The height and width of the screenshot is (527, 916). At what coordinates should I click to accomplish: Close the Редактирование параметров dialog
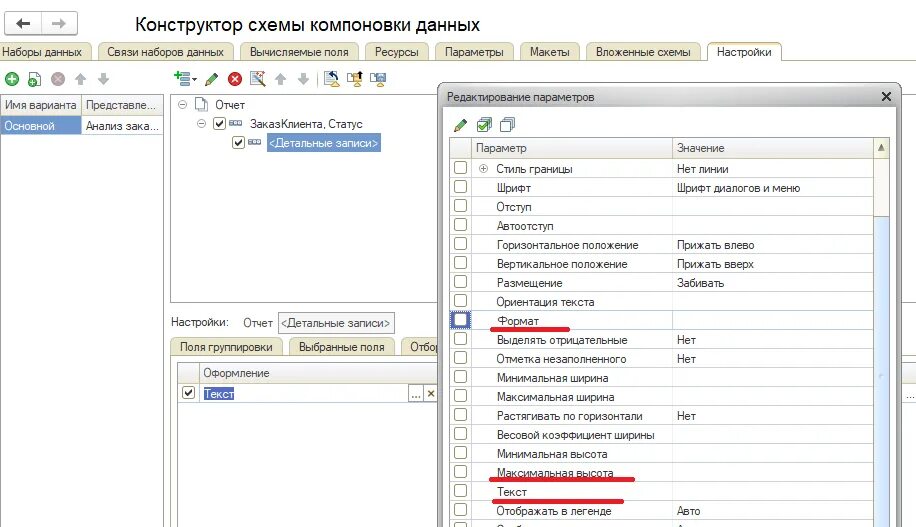(886, 96)
